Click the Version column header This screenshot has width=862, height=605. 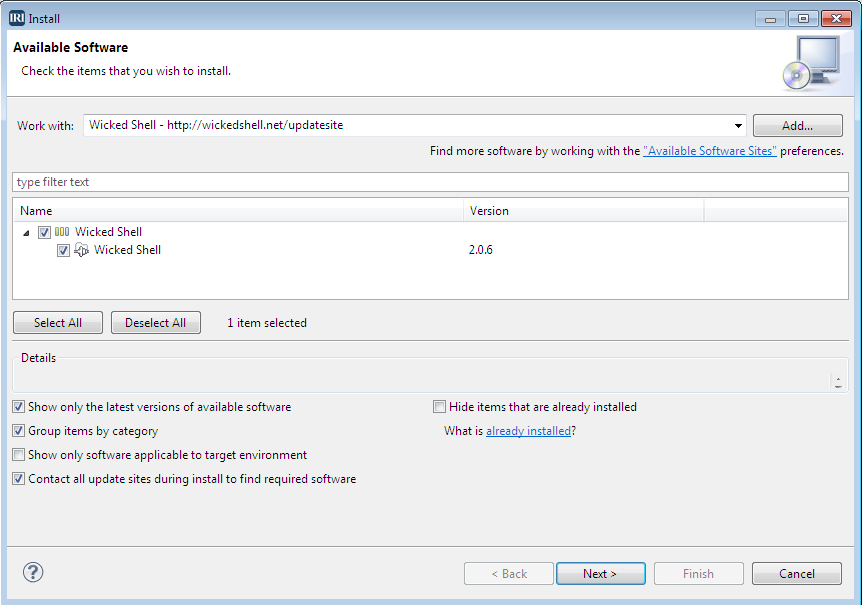coord(584,211)
